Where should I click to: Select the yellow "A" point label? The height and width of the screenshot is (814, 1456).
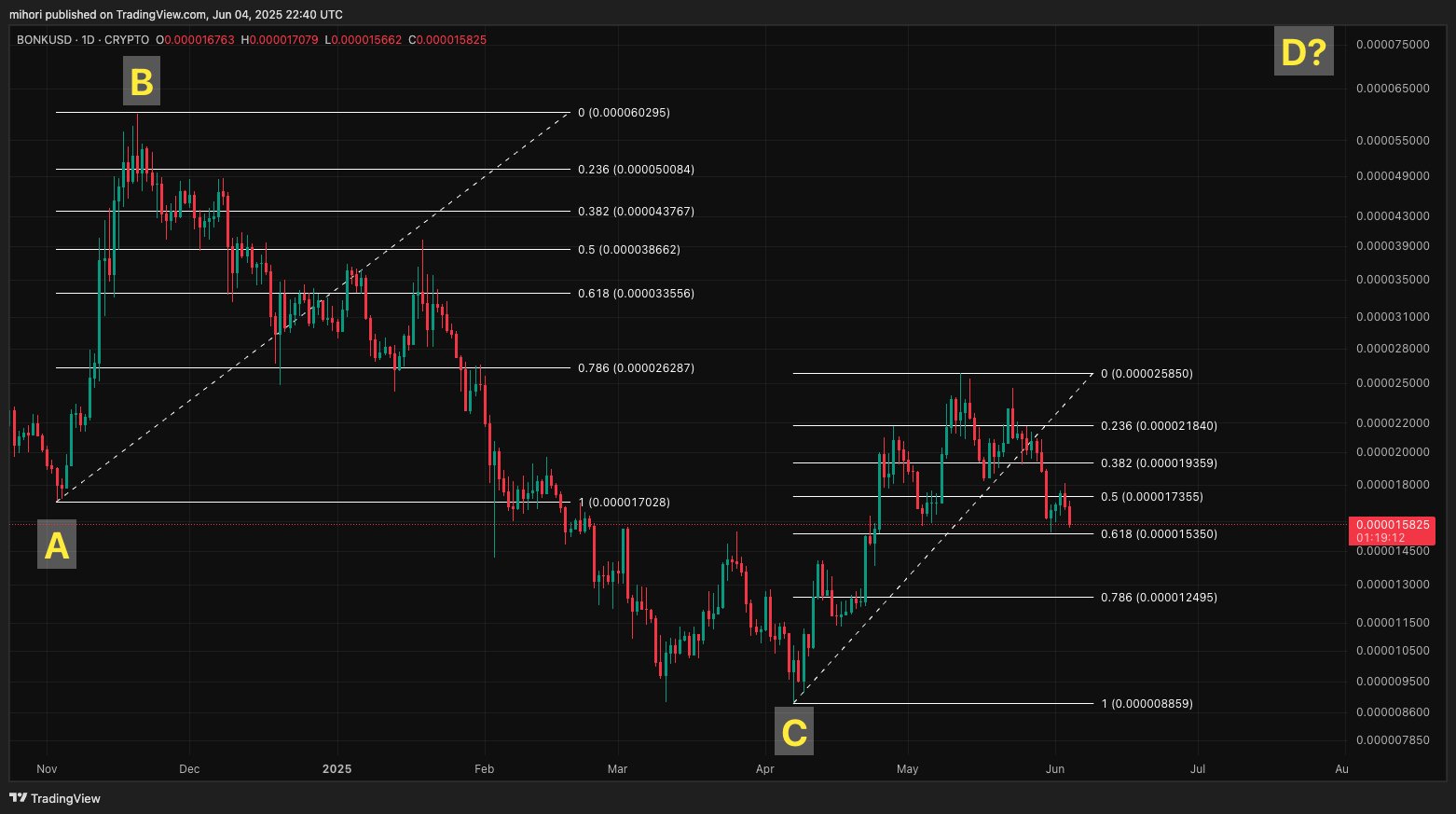[57, 545]
